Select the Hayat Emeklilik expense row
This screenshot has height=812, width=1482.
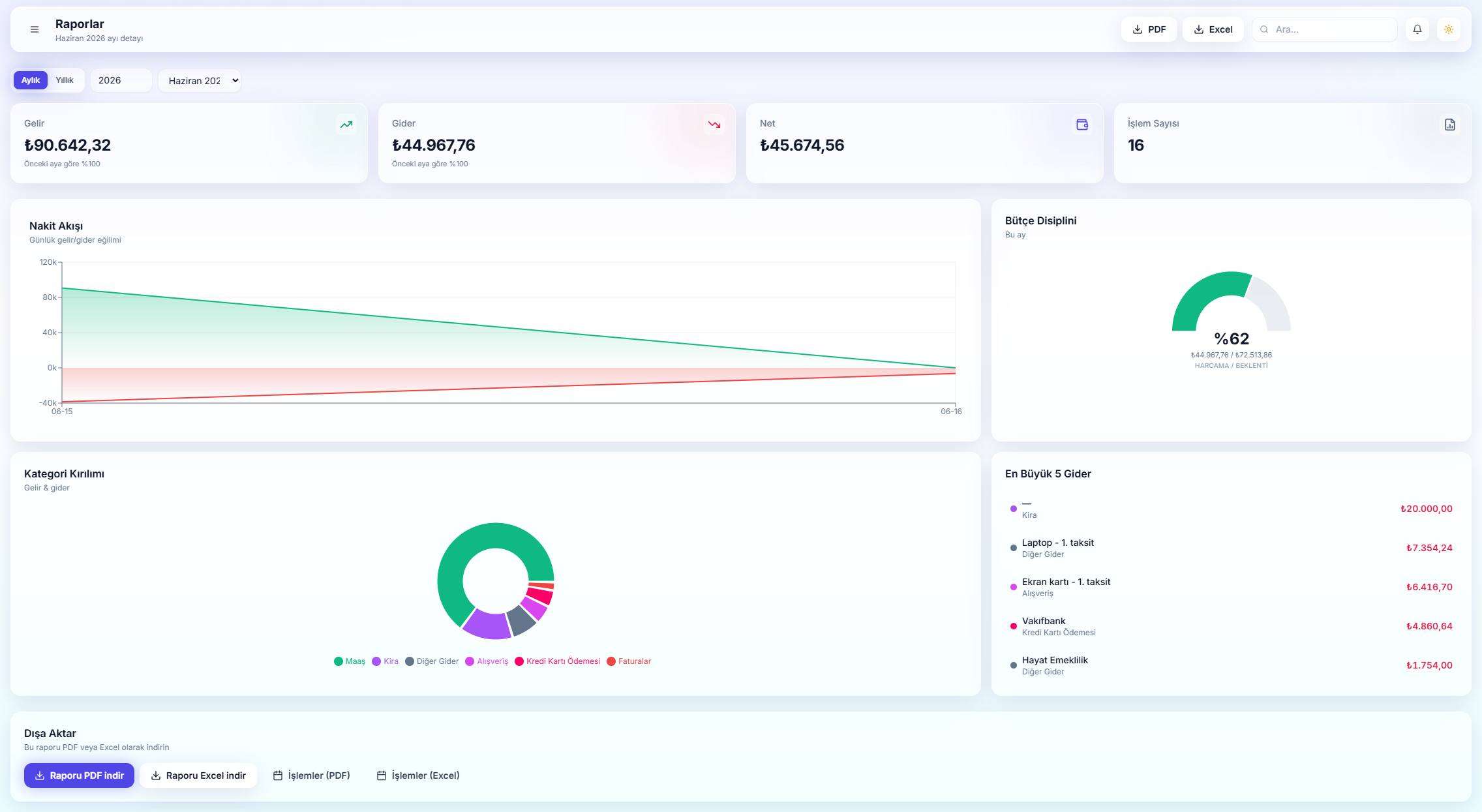(x=1232, y=665)
